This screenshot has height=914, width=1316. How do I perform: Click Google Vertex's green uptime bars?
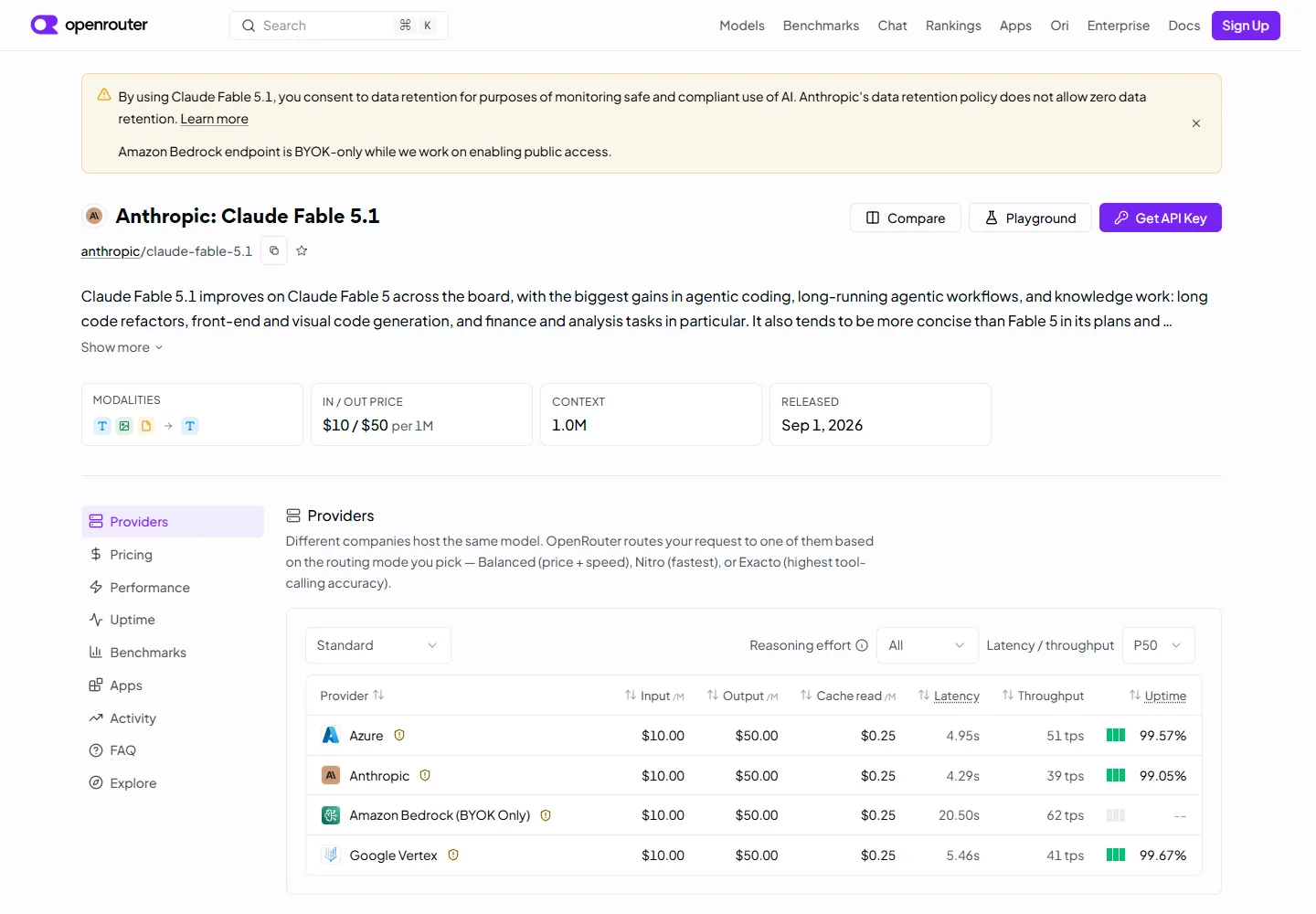(x=1116, y=856)
